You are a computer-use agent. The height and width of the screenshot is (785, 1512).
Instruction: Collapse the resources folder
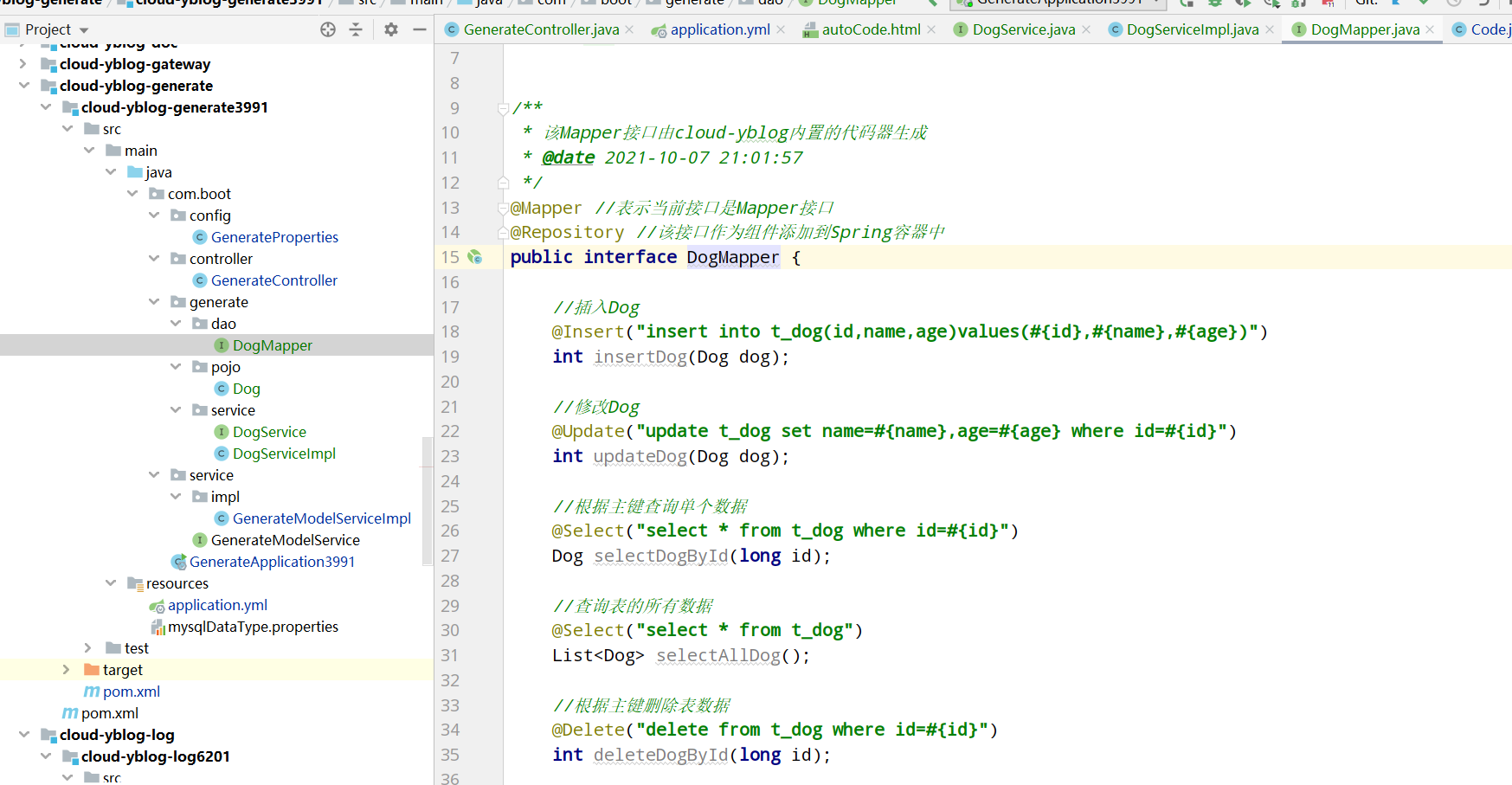110,583
